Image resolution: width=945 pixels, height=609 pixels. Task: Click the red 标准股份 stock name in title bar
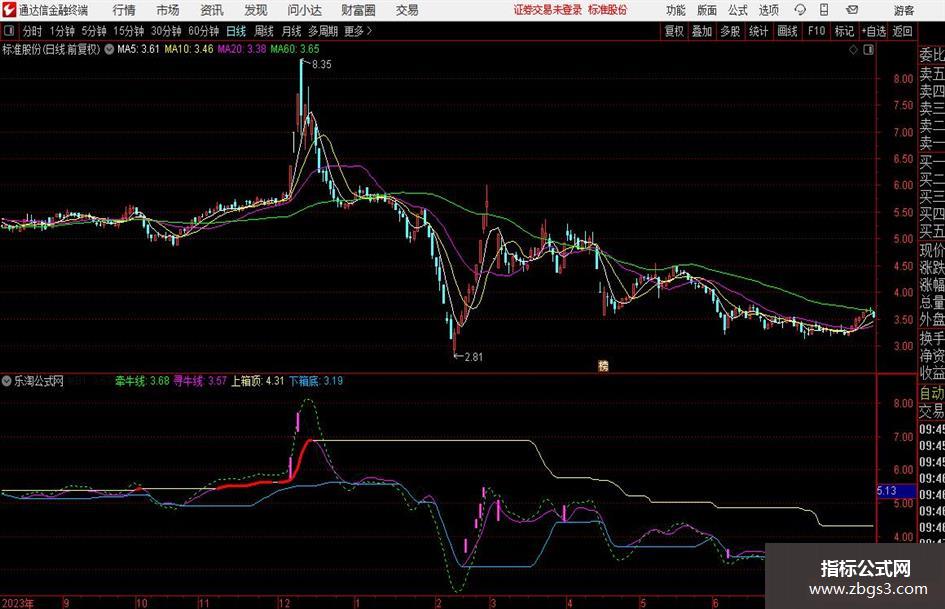tap(608, 10)
